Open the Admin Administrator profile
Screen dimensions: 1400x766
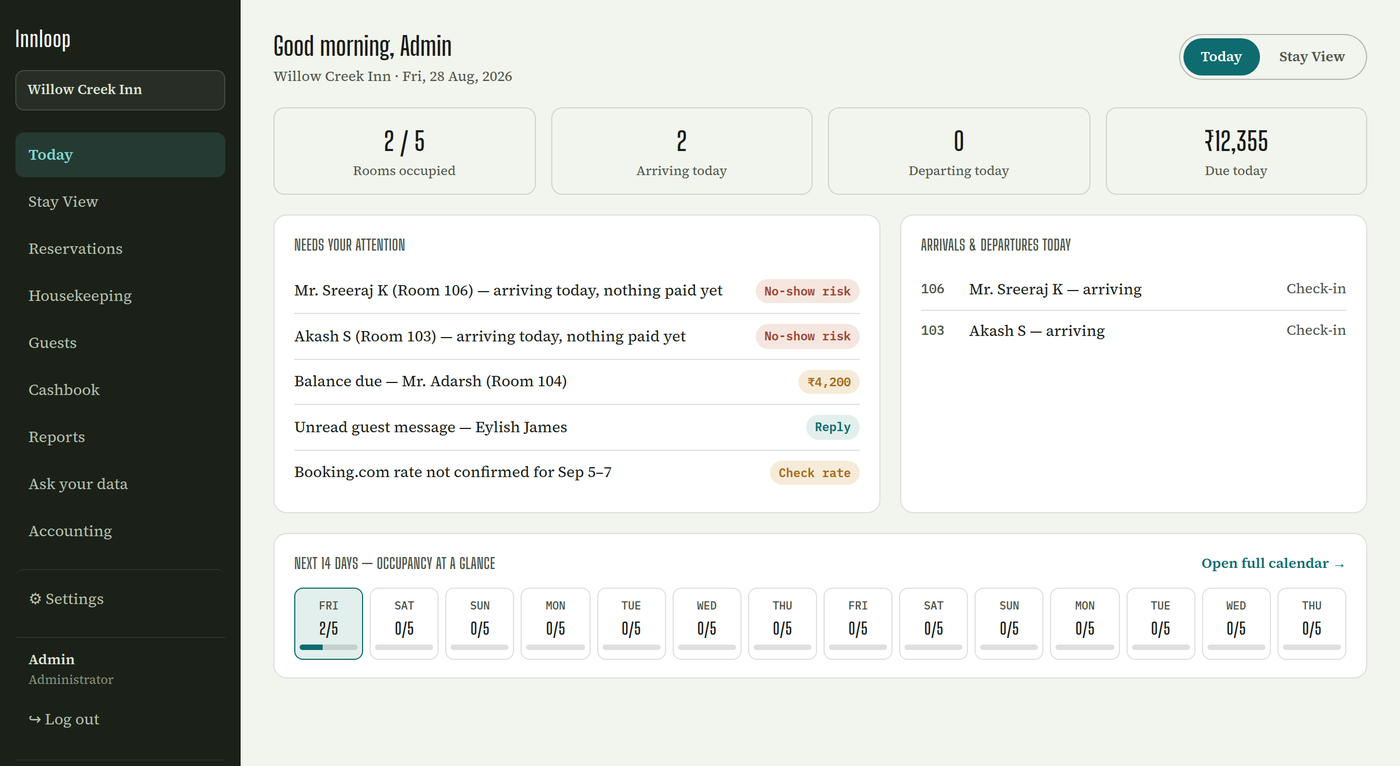[x=71, y=669]
